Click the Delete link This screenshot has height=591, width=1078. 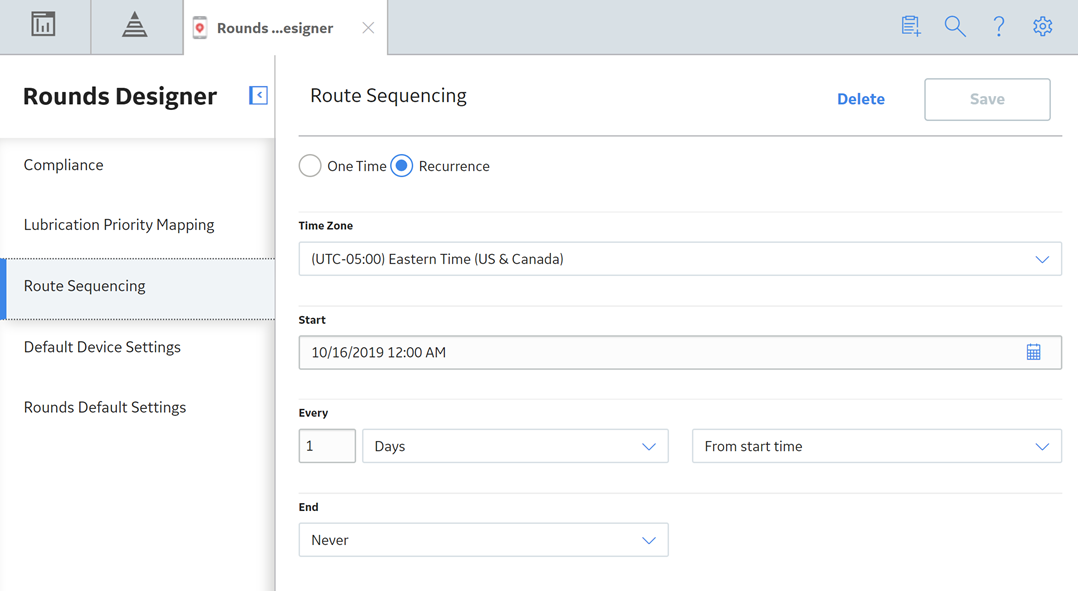pyautogui.click(x=861, y=99)
